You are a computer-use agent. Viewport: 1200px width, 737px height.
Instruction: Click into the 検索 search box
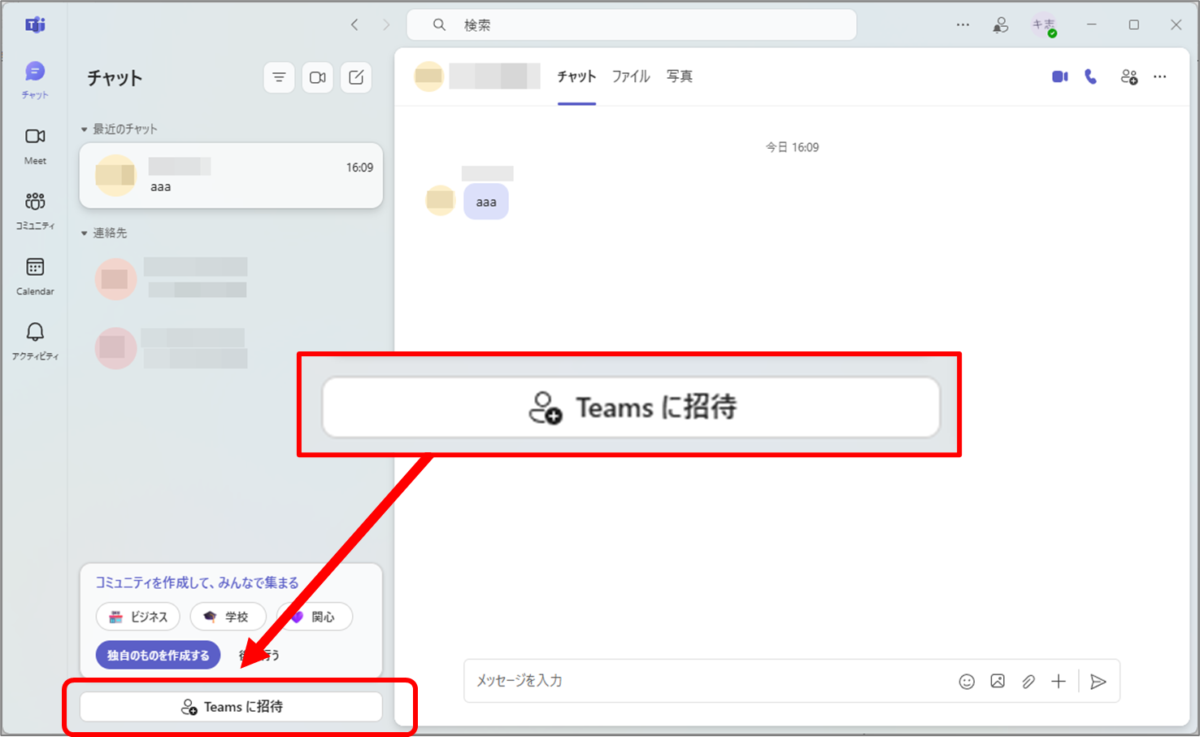pos(631,25)
